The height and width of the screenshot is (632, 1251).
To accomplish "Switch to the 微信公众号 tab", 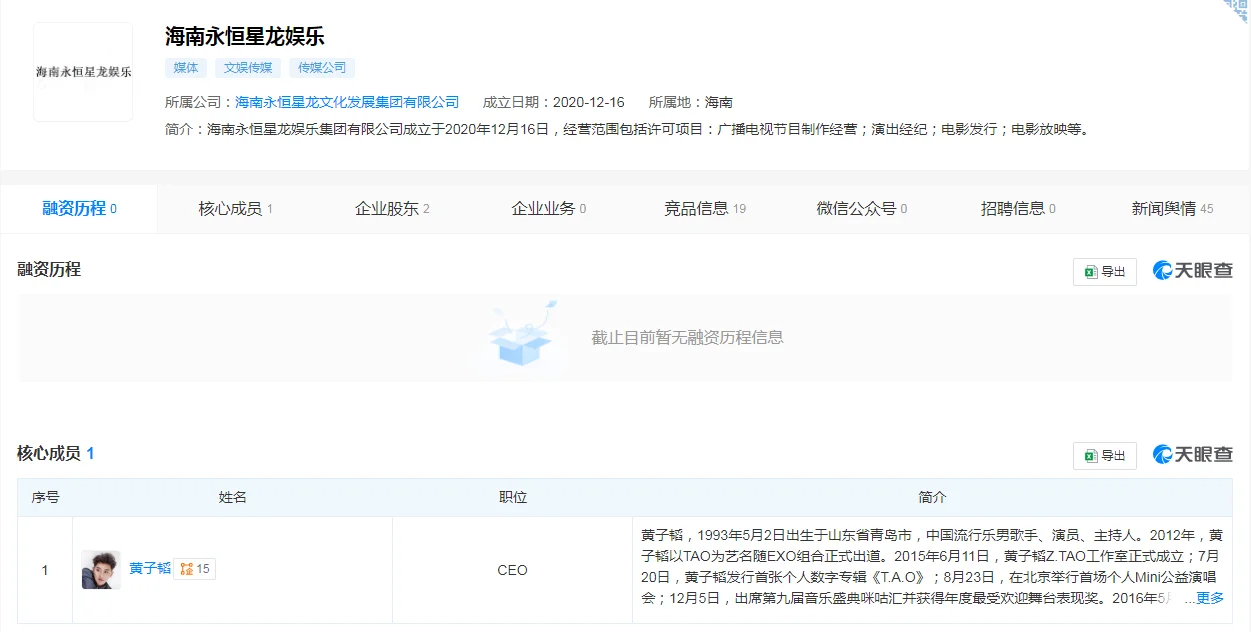I will pos(862,209).
